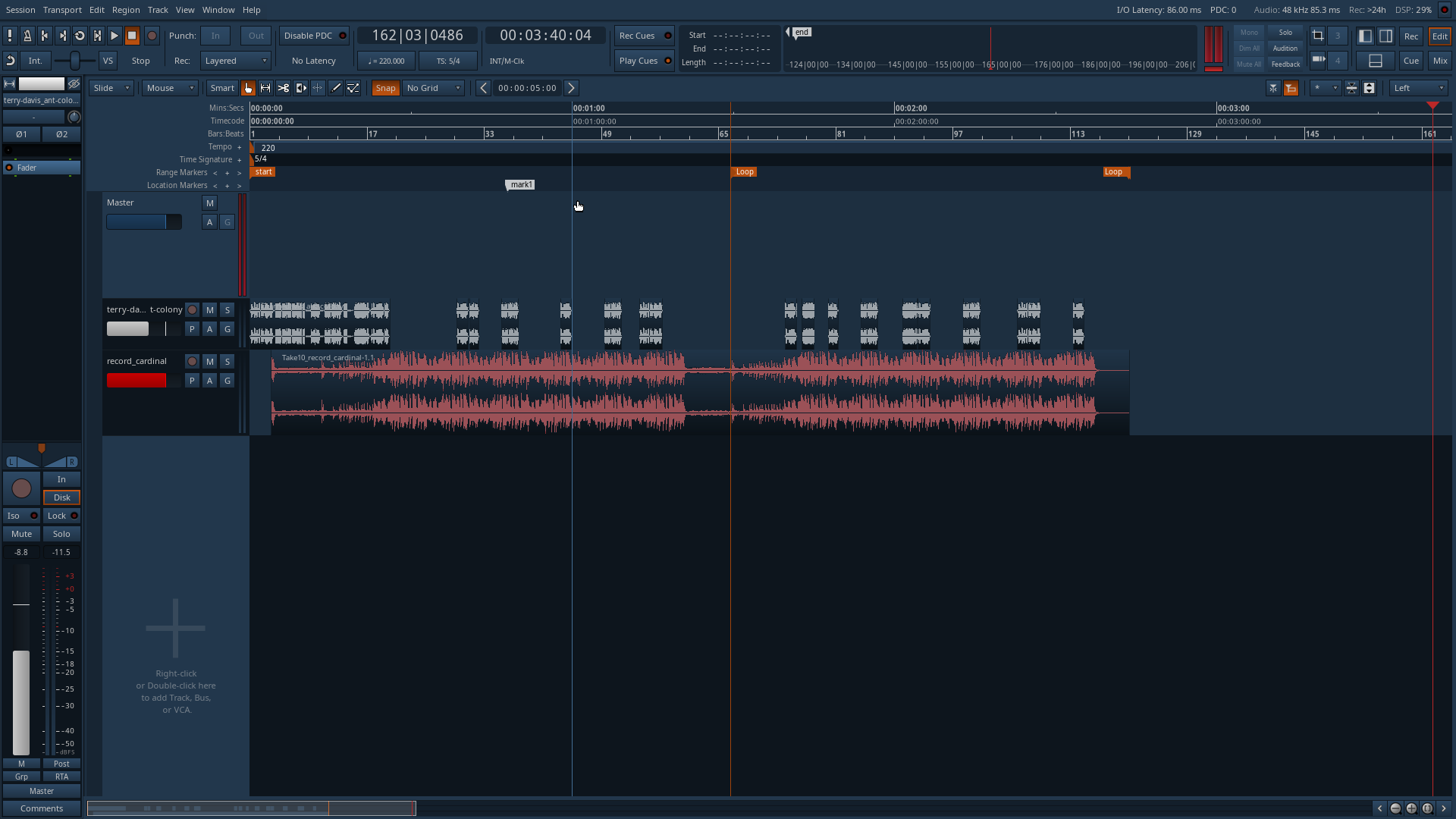The height and width of the screenshot is (819, 1456).
Task: Open the Mouse edit point dropdown
Action: pos(170,88)
